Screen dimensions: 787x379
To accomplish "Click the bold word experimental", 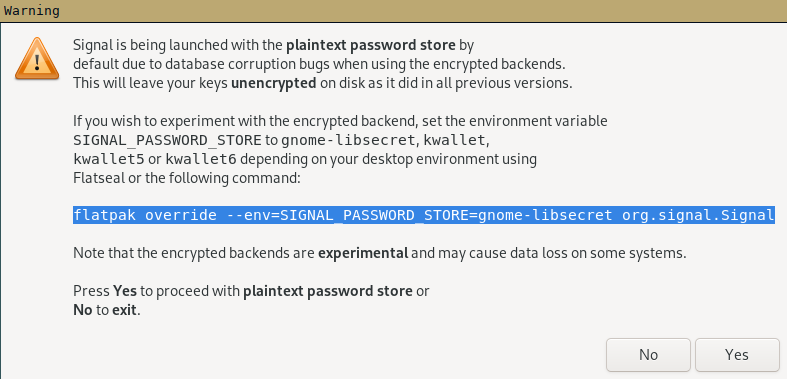I will click(x=363, y=254).
